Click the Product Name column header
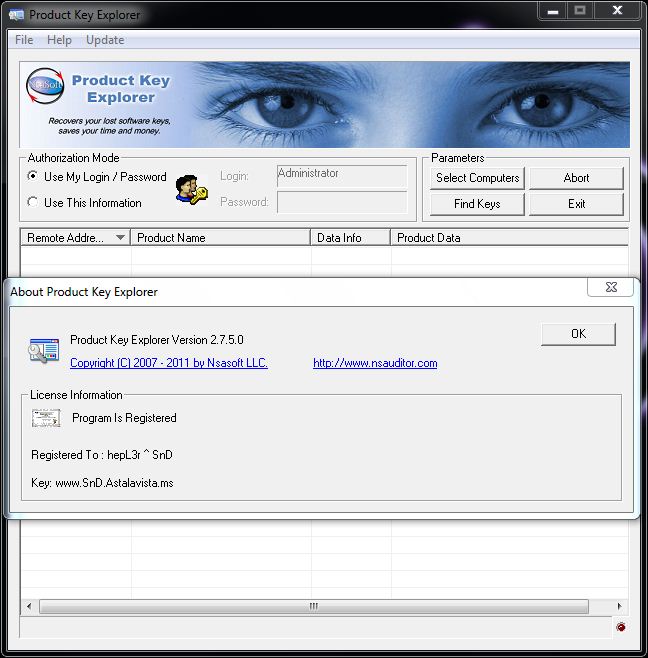This screenshot has width=648, height=658. pos(221,238)
